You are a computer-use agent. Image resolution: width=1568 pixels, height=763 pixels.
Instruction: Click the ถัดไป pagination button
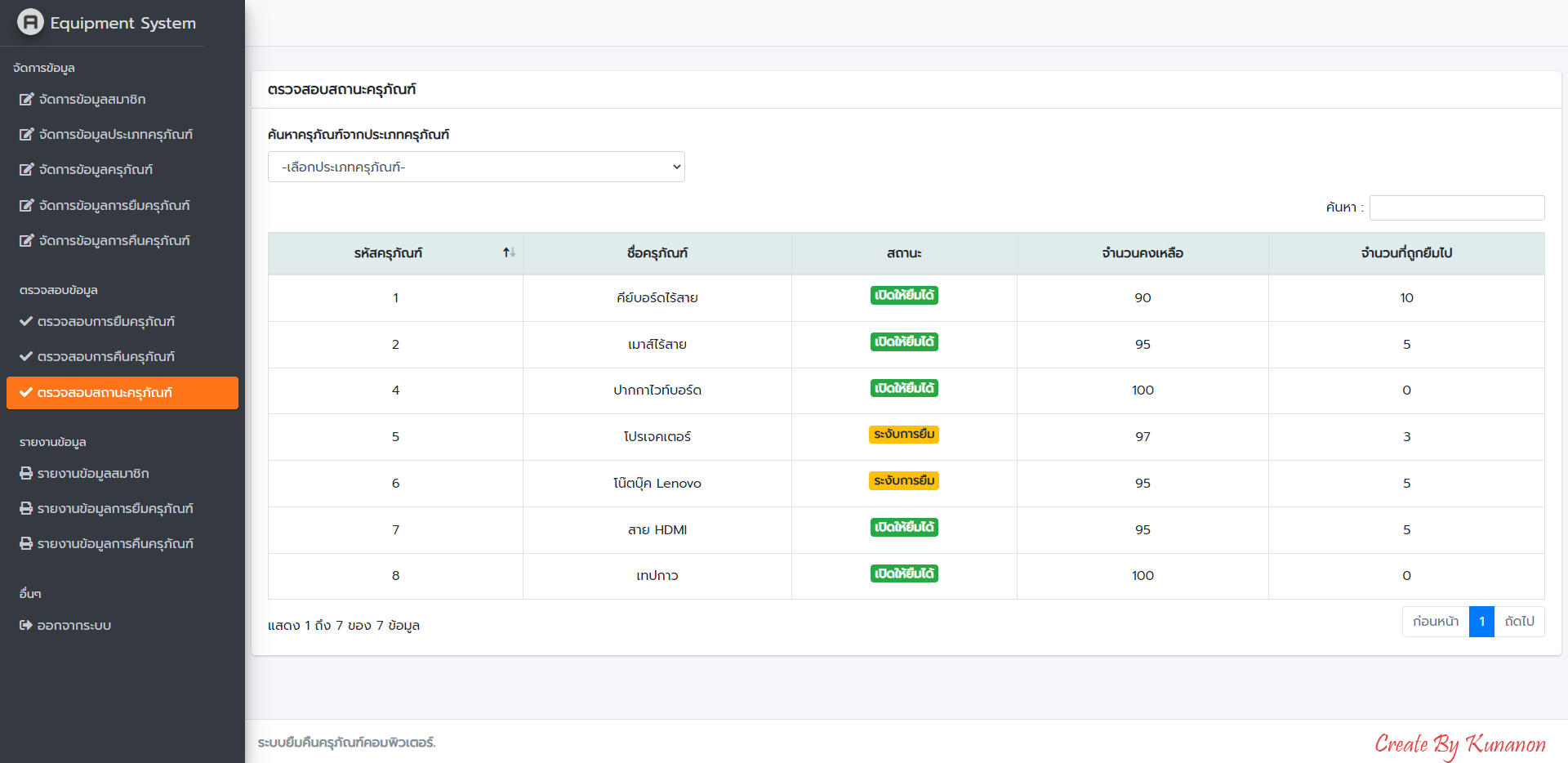coord(1519,622)
